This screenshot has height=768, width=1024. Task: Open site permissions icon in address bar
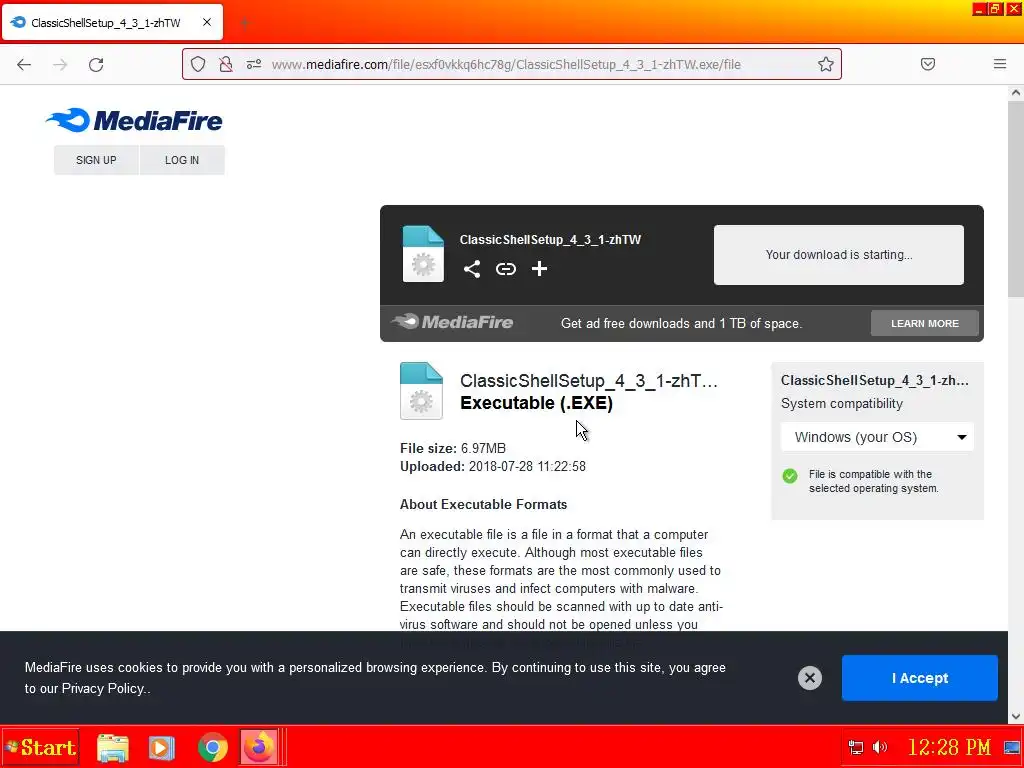pyautogui.click(x=254, y=64)
